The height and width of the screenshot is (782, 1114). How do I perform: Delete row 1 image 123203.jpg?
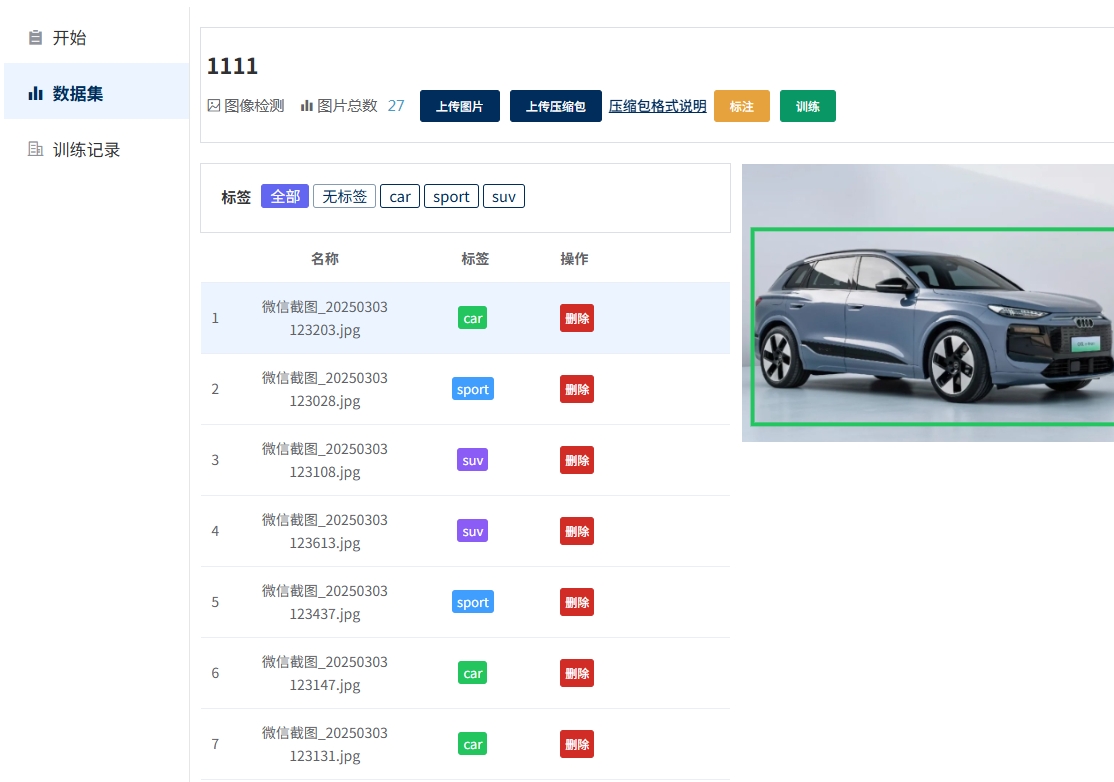577,319
